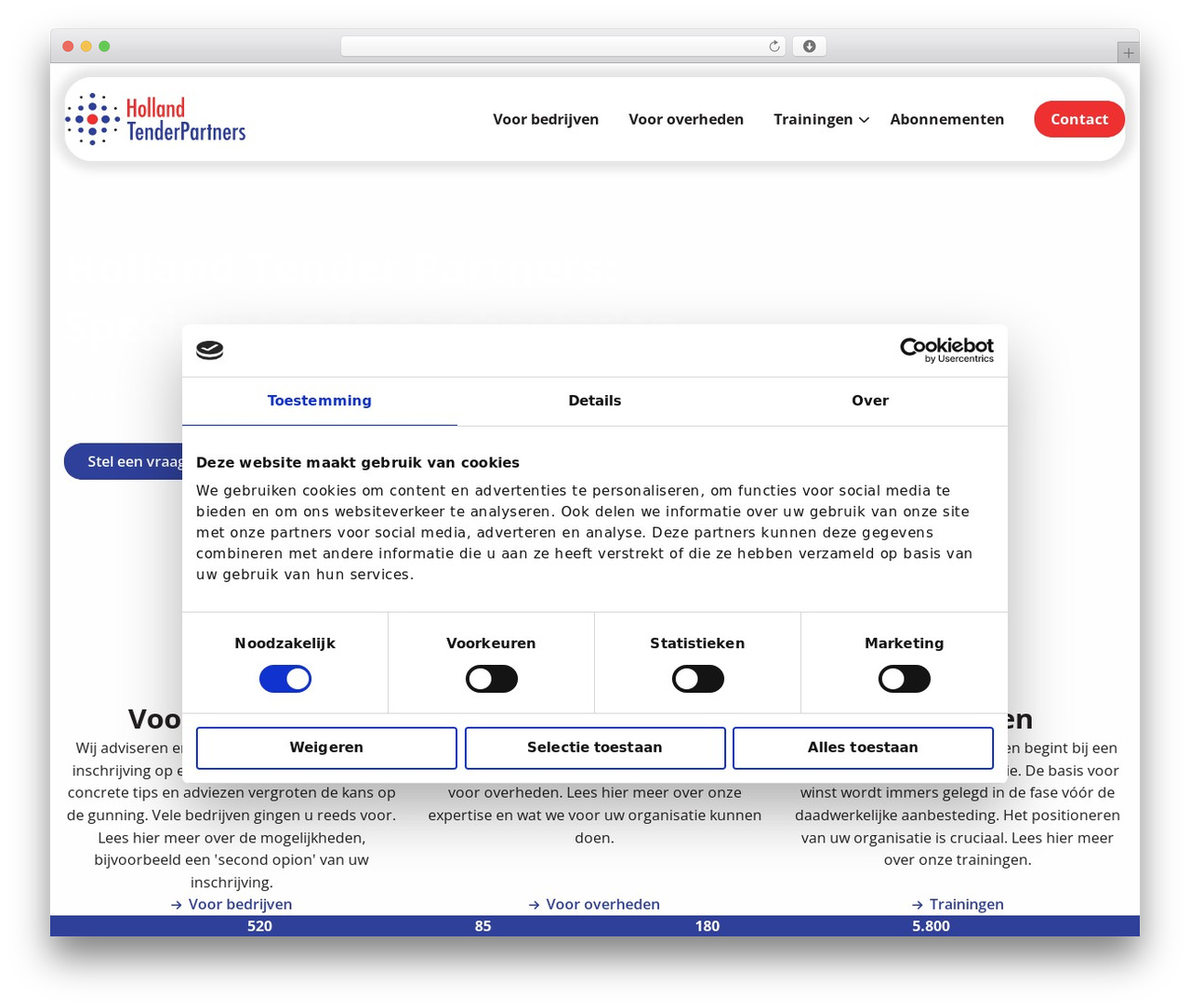Click the Stel een vraag button
The image size is (1190, 1008).
pos(124,461)
